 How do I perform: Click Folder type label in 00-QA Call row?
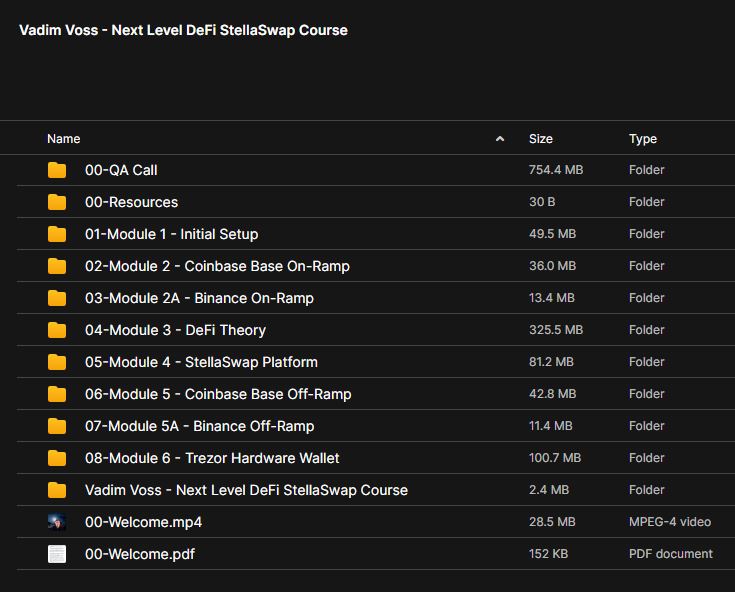646,170
